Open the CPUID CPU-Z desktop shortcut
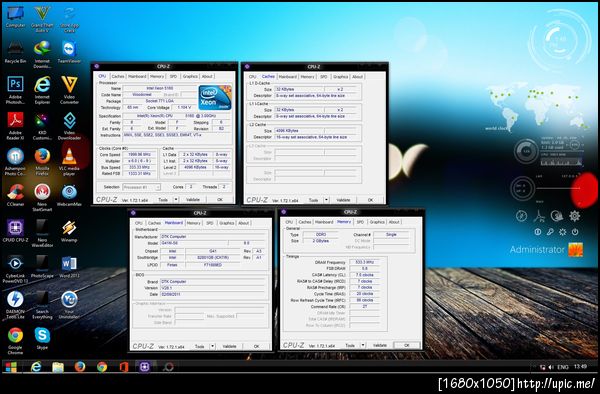 pyautogui.click(x=15, y=231)
